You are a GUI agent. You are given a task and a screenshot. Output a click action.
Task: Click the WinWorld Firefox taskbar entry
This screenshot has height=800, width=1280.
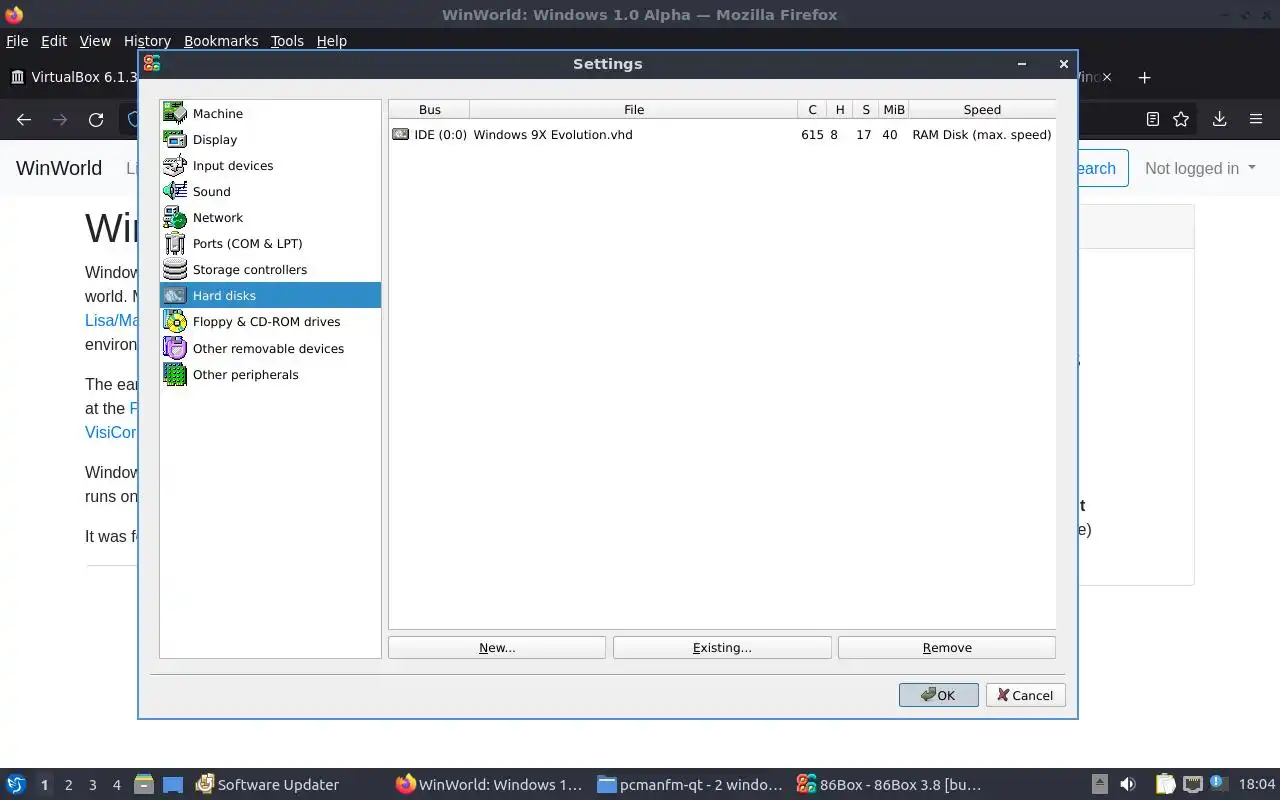pyautogui.click(x=490, y=785)
